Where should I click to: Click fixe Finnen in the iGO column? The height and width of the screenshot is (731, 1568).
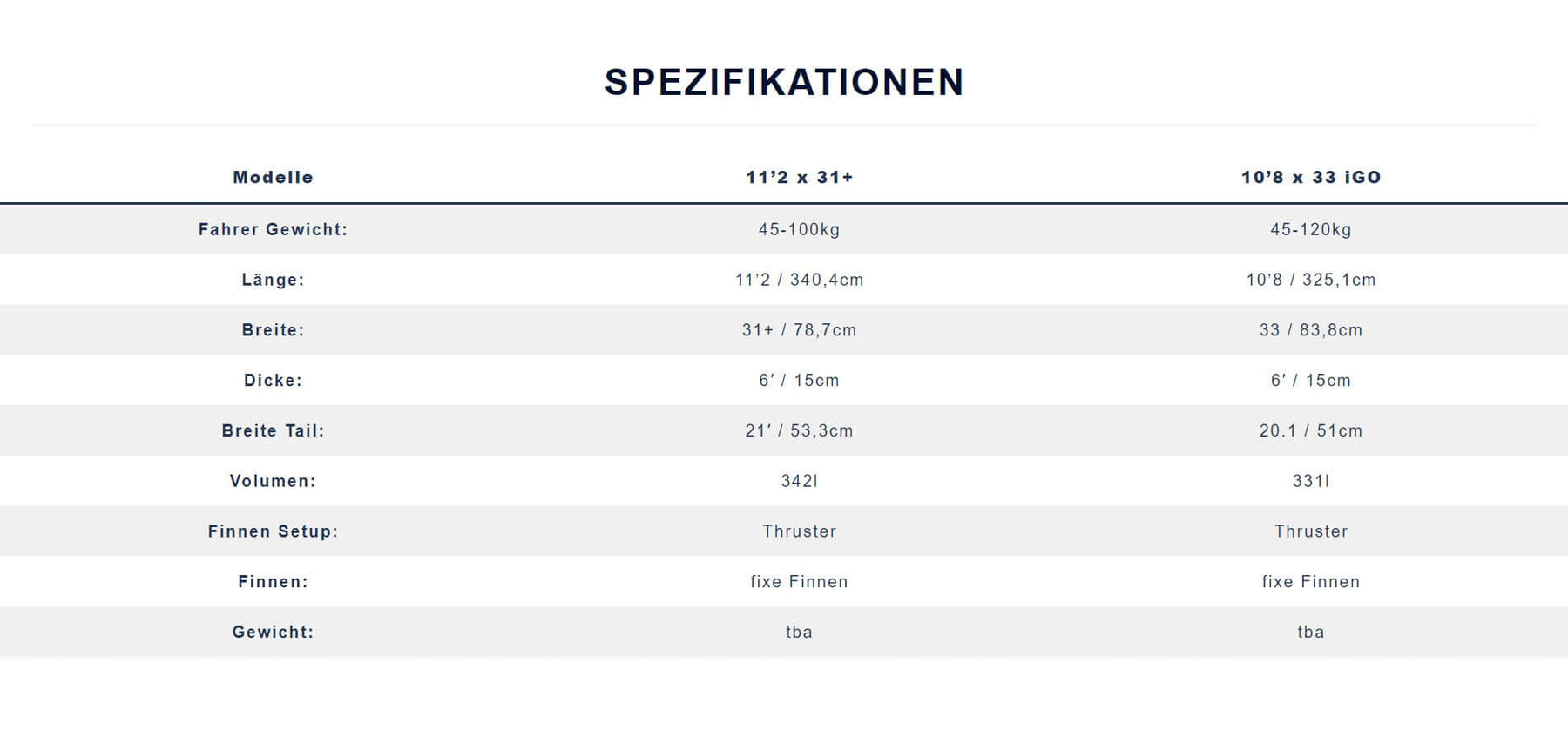[x=1311, y=582]
